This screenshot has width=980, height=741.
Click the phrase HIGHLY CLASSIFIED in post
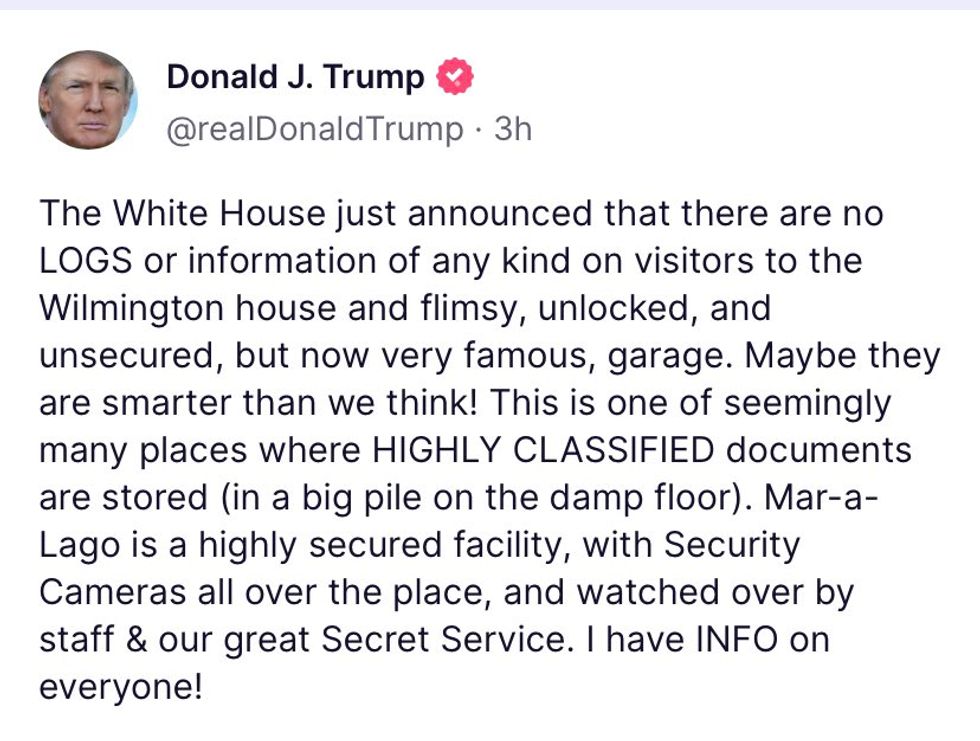coord(542,450)
